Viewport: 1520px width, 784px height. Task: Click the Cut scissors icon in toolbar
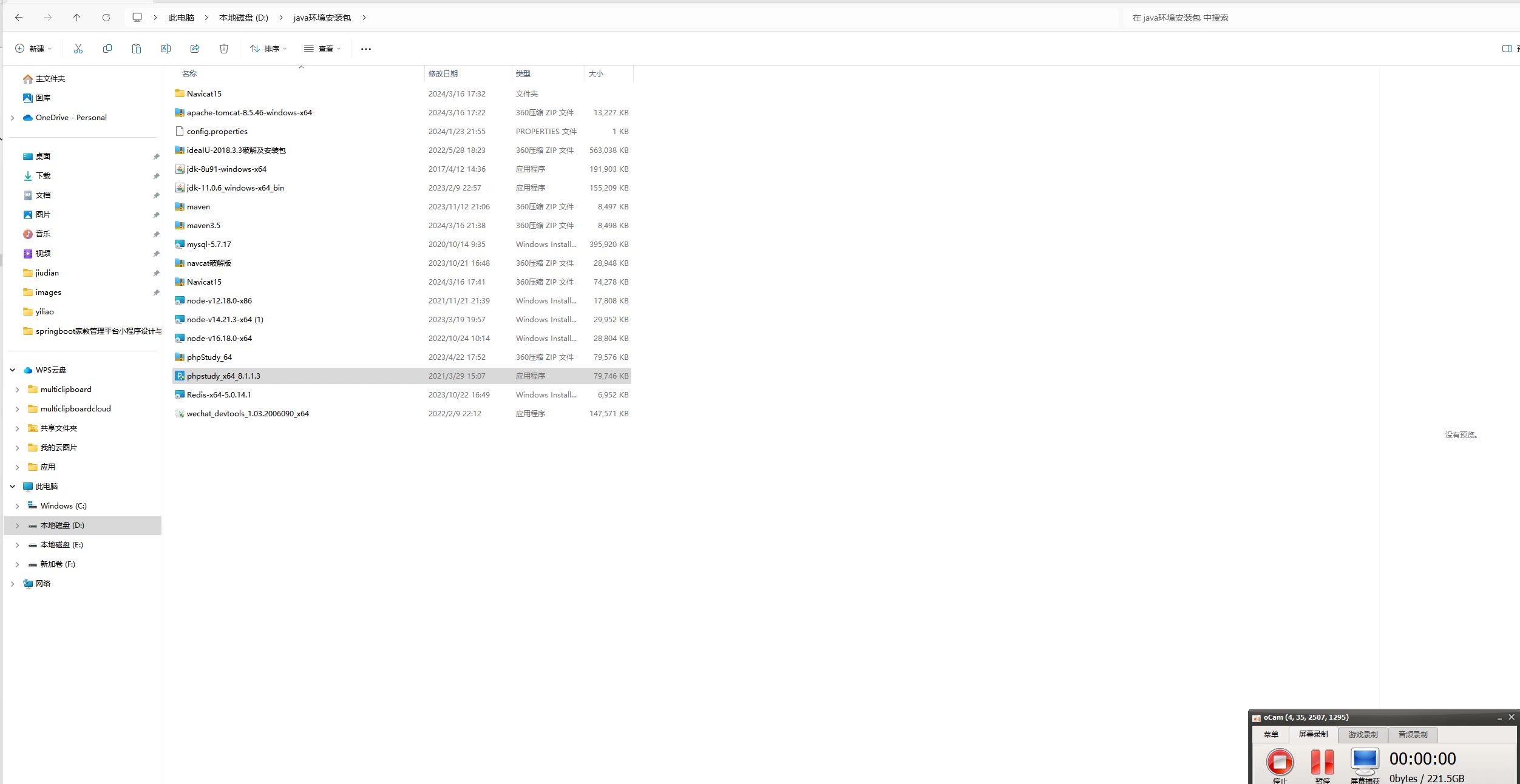[x=78, y=49]
